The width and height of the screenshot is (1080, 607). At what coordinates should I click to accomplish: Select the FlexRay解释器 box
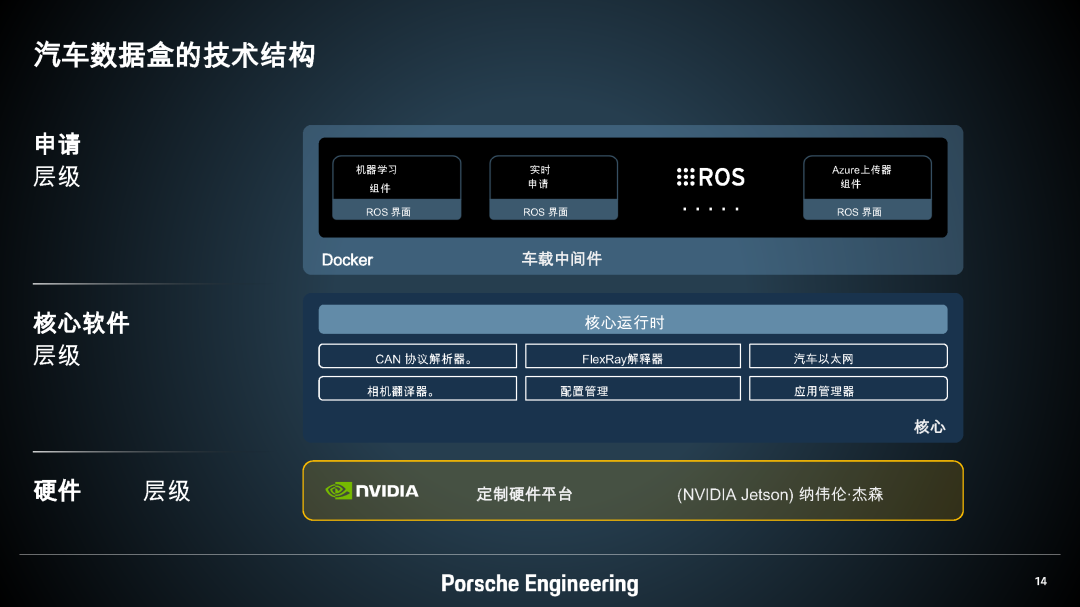(632, 356)
